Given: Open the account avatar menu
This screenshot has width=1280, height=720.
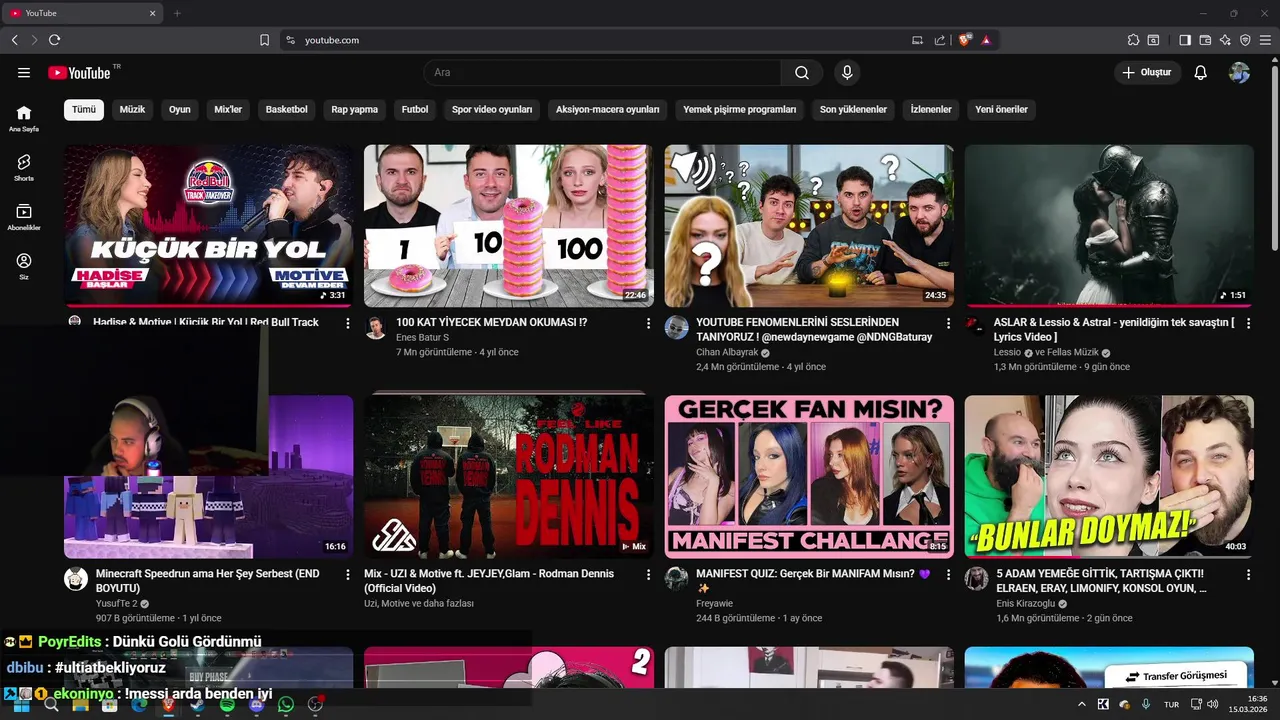Looking at the screenshot, I should point(1239,72).
